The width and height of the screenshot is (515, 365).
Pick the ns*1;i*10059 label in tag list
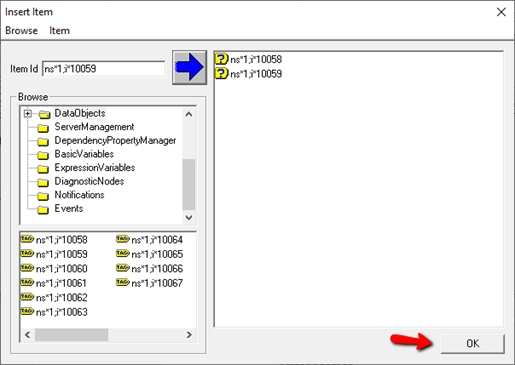click(x=61, y=254)
